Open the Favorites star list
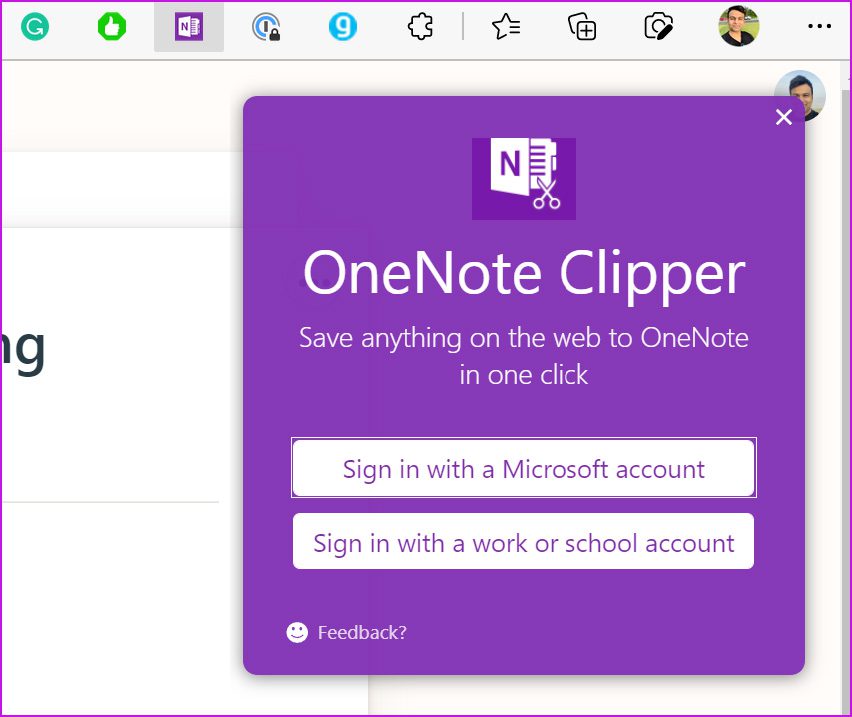This screenshot has height=717, width=852. click(x=506, y=27)
